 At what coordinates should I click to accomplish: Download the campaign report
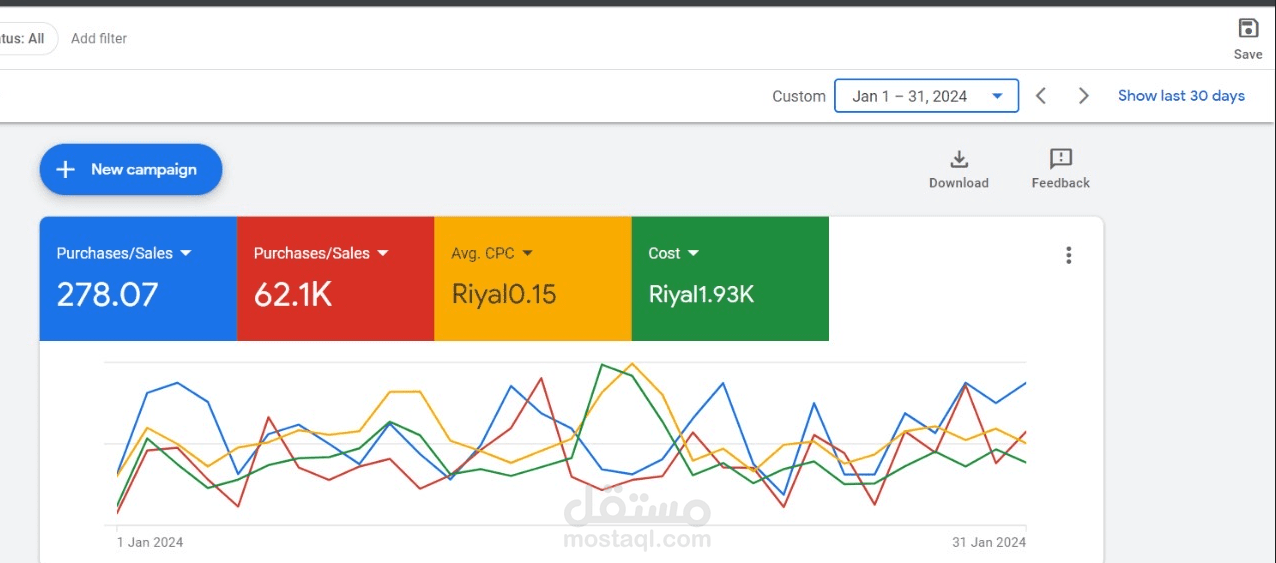coord(958,169)
